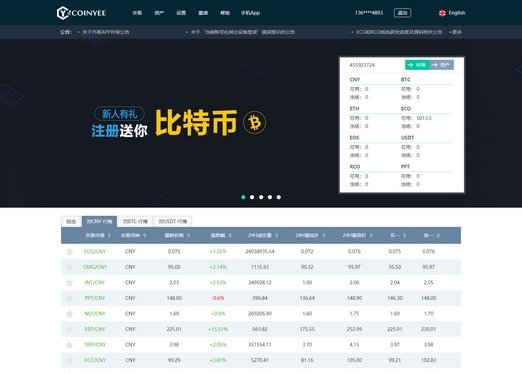Switch to the 对BTC 行情 tab
This screenshot has height=373, width=522.
[135, 221]
